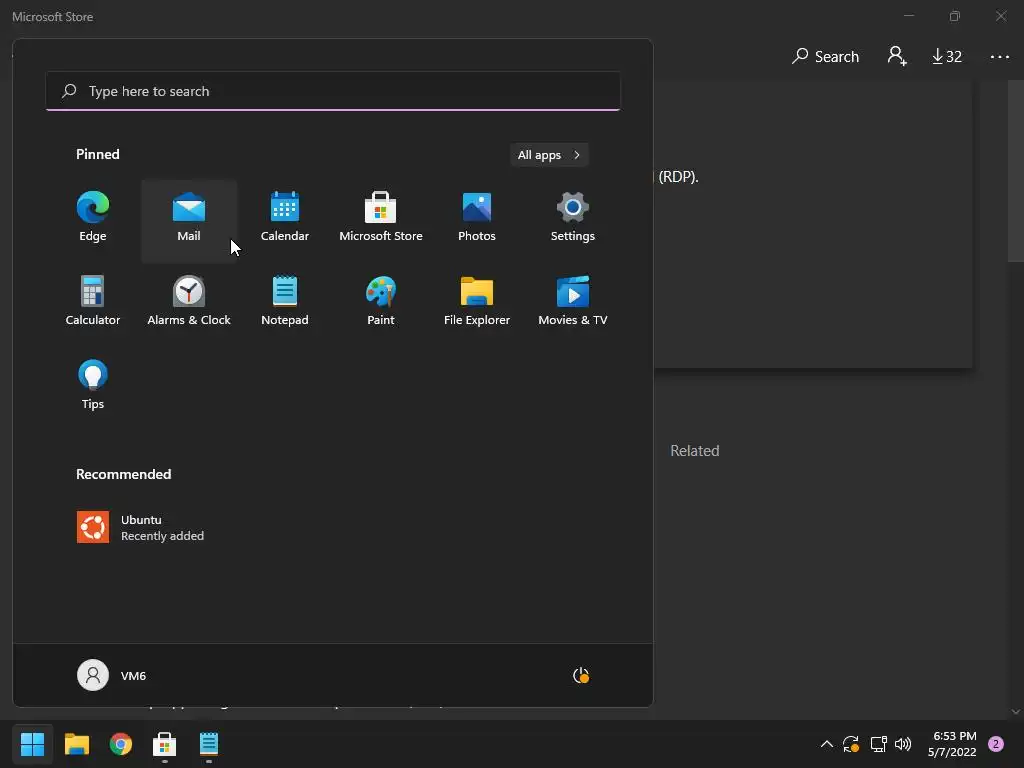Open the volume speaker tray icon
The image size is (1024, 768).
click(903, 744)
